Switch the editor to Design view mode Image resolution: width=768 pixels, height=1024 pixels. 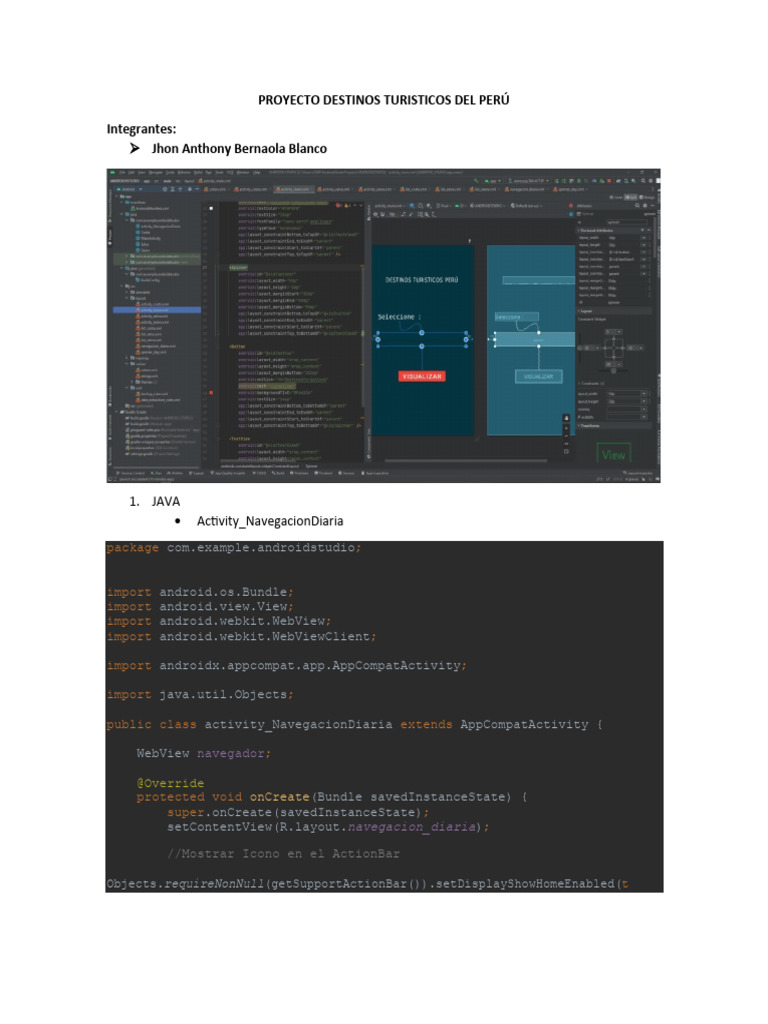point(647,197)
